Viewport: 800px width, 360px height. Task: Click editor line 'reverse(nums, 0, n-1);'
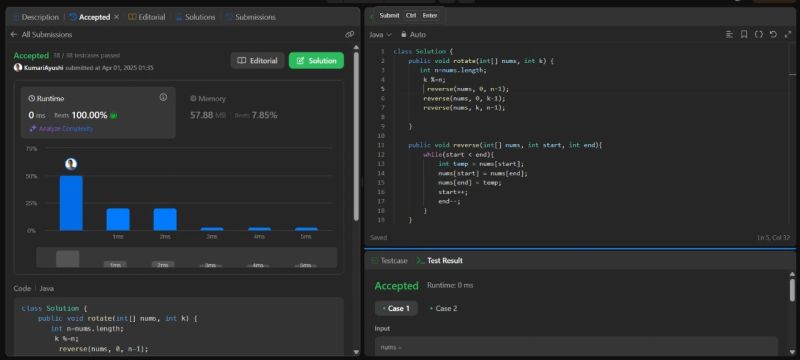(468, 89)
